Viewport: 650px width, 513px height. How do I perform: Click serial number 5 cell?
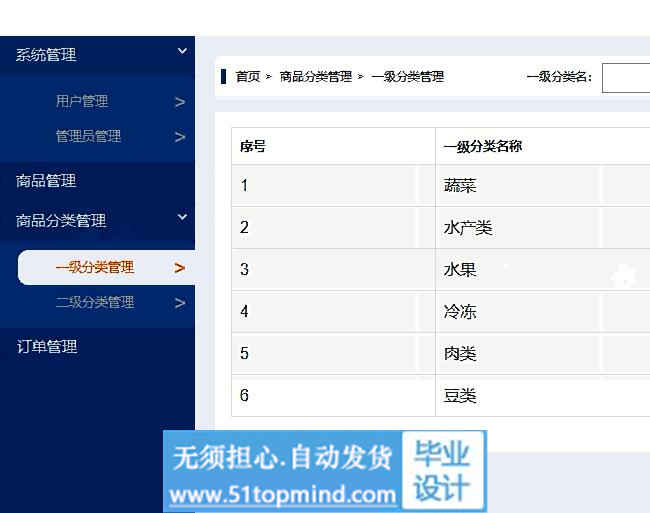pyautogui.click(x=333, y=353)
